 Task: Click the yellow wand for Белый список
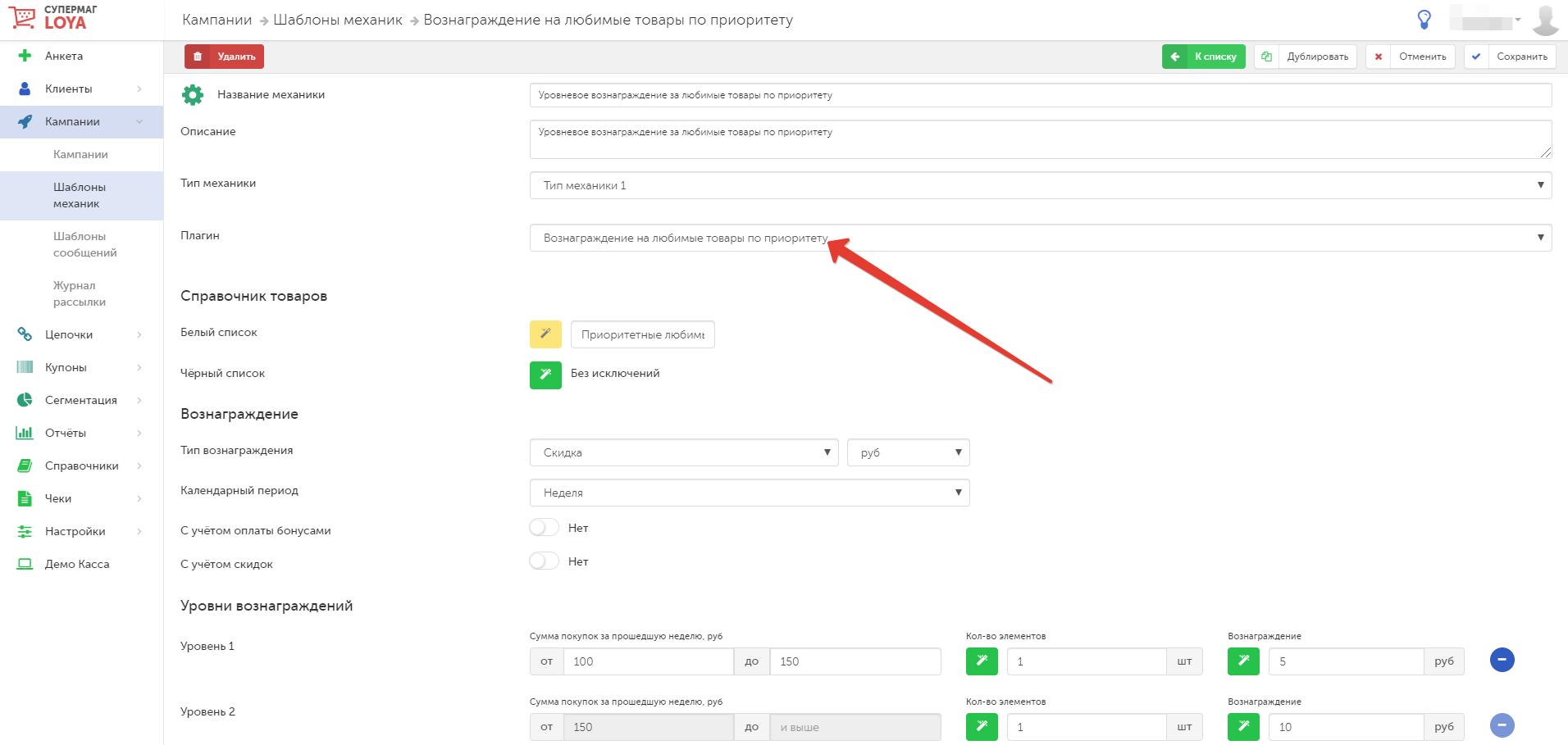click(x=545, y=334)
